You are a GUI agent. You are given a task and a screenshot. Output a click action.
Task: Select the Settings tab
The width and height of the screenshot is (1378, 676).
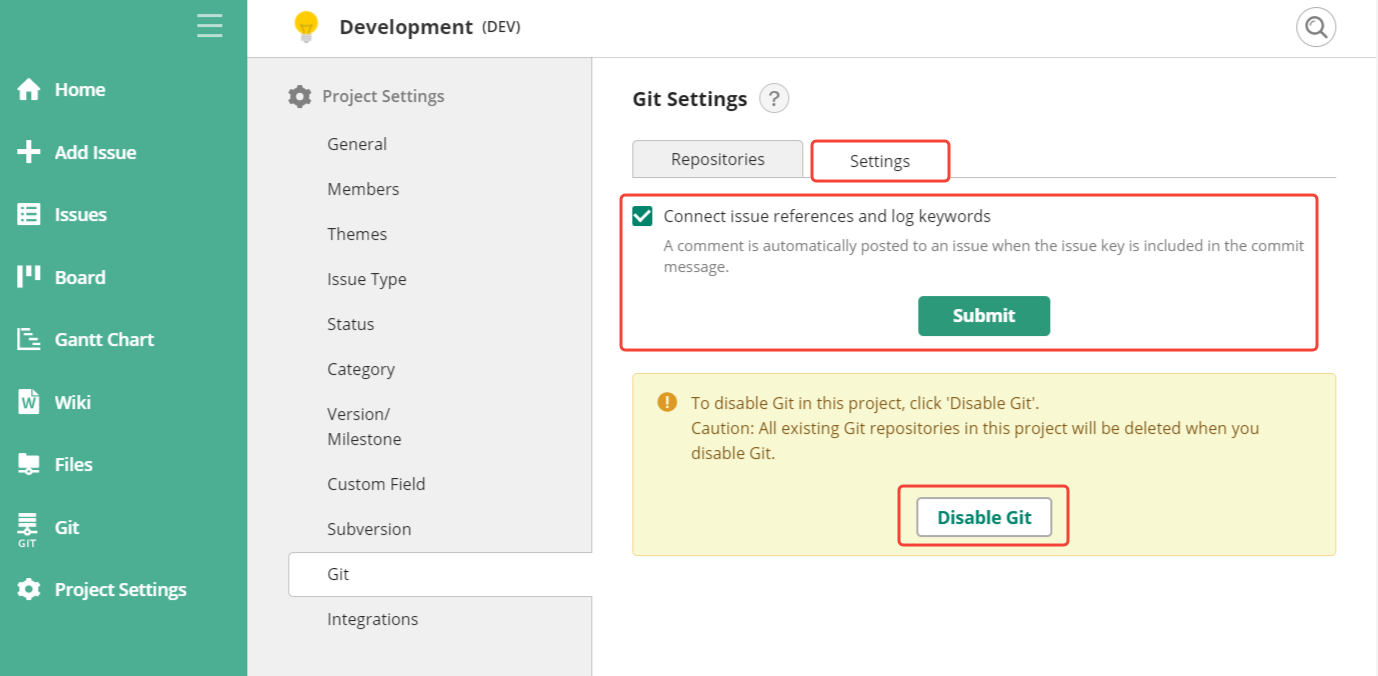click(x=879, y=161)
